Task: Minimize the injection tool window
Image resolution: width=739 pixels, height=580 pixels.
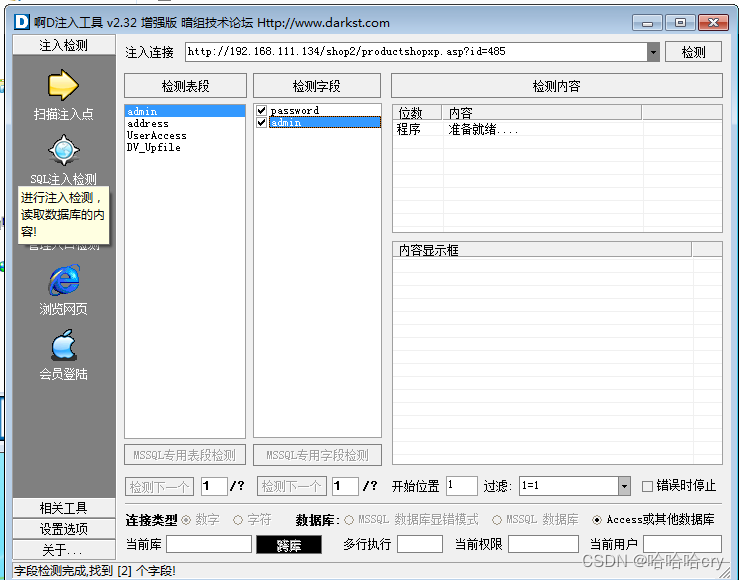Action: (x=647, y=23)
